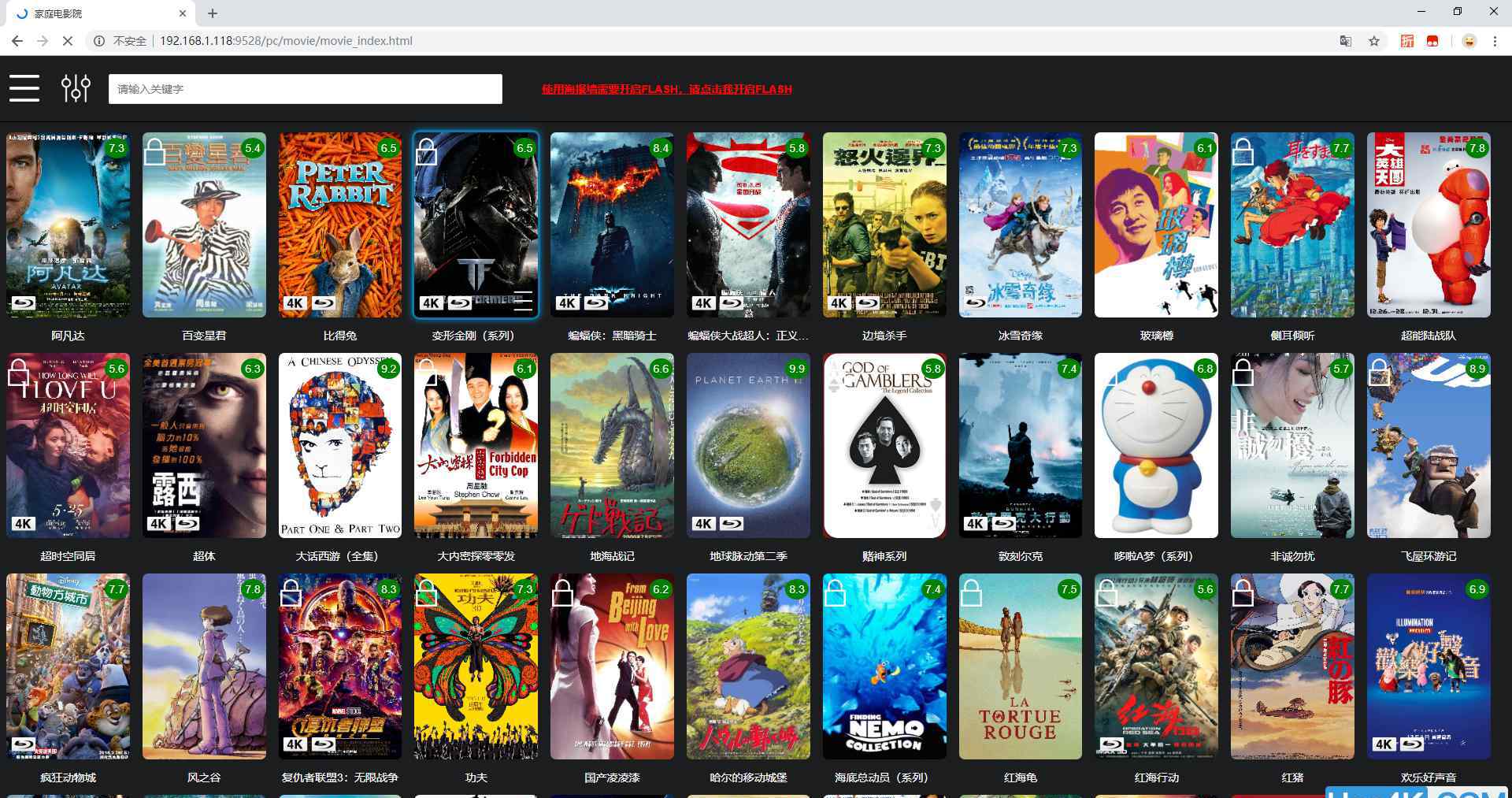Click the 百变星君 title text
The image size is (1512, 798).
point(204,336)
